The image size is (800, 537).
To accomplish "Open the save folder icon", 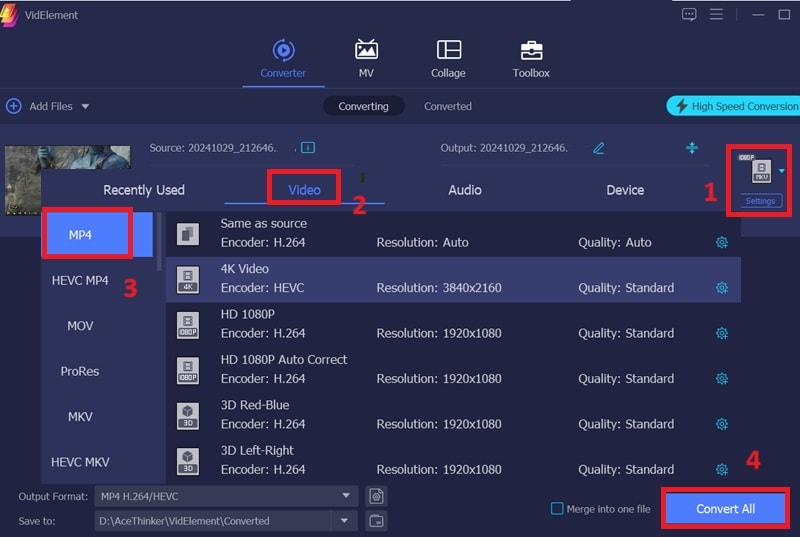I will 377,521.
